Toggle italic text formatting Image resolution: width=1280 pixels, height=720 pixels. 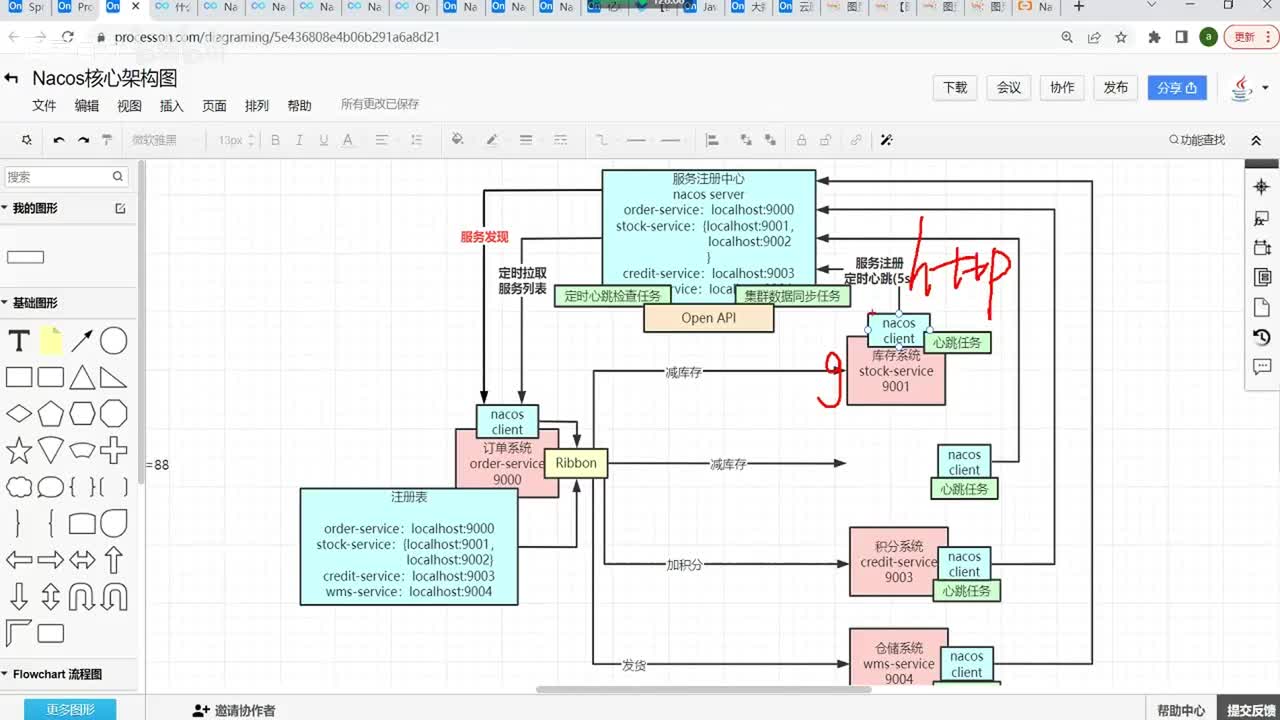pyautogui.click(x=298, y=140)
